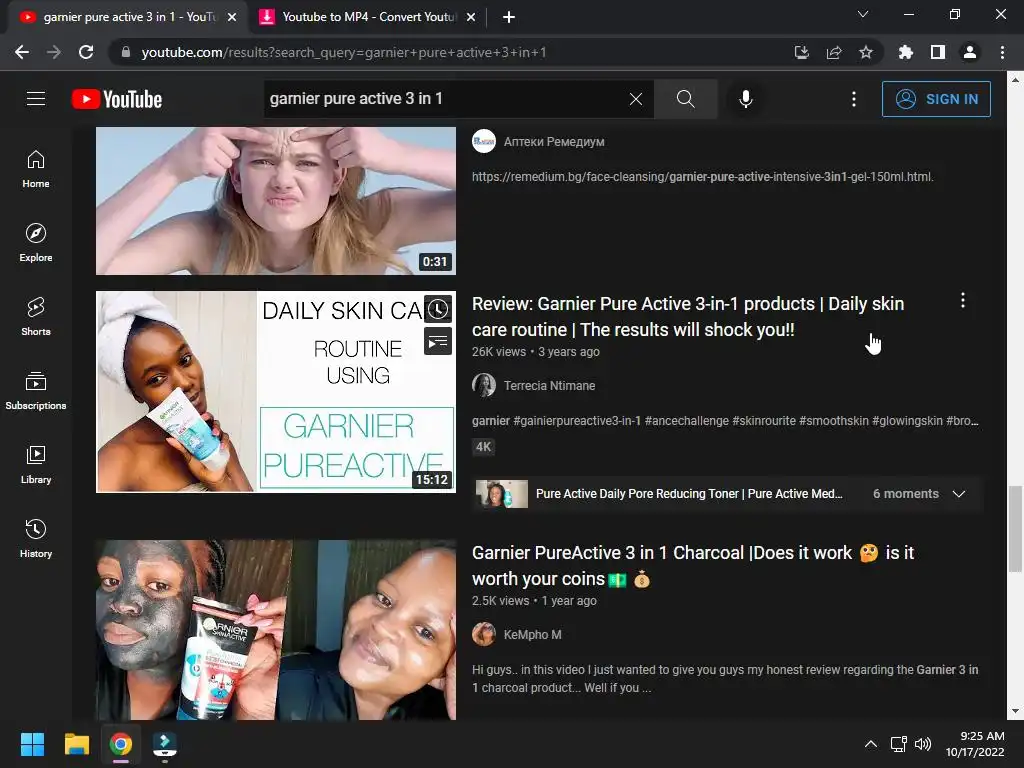The height and width of the screenshot is (768, 1024).
Task: Open Chrome extensions puzzle icon
Action: point(906,52)
